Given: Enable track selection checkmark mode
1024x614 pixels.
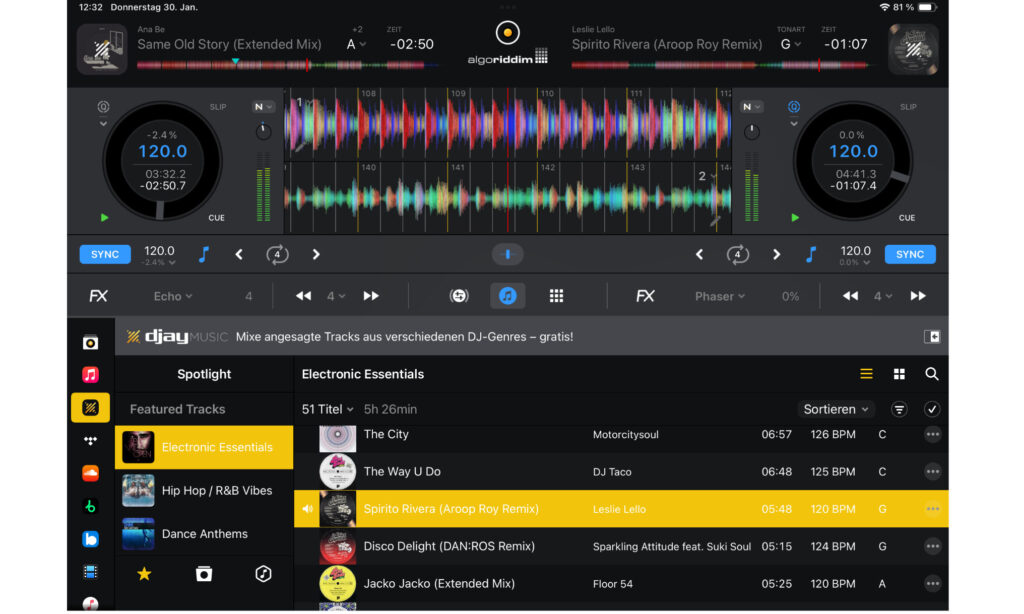Looking at the screenshot, I should [x=932, y=410].
